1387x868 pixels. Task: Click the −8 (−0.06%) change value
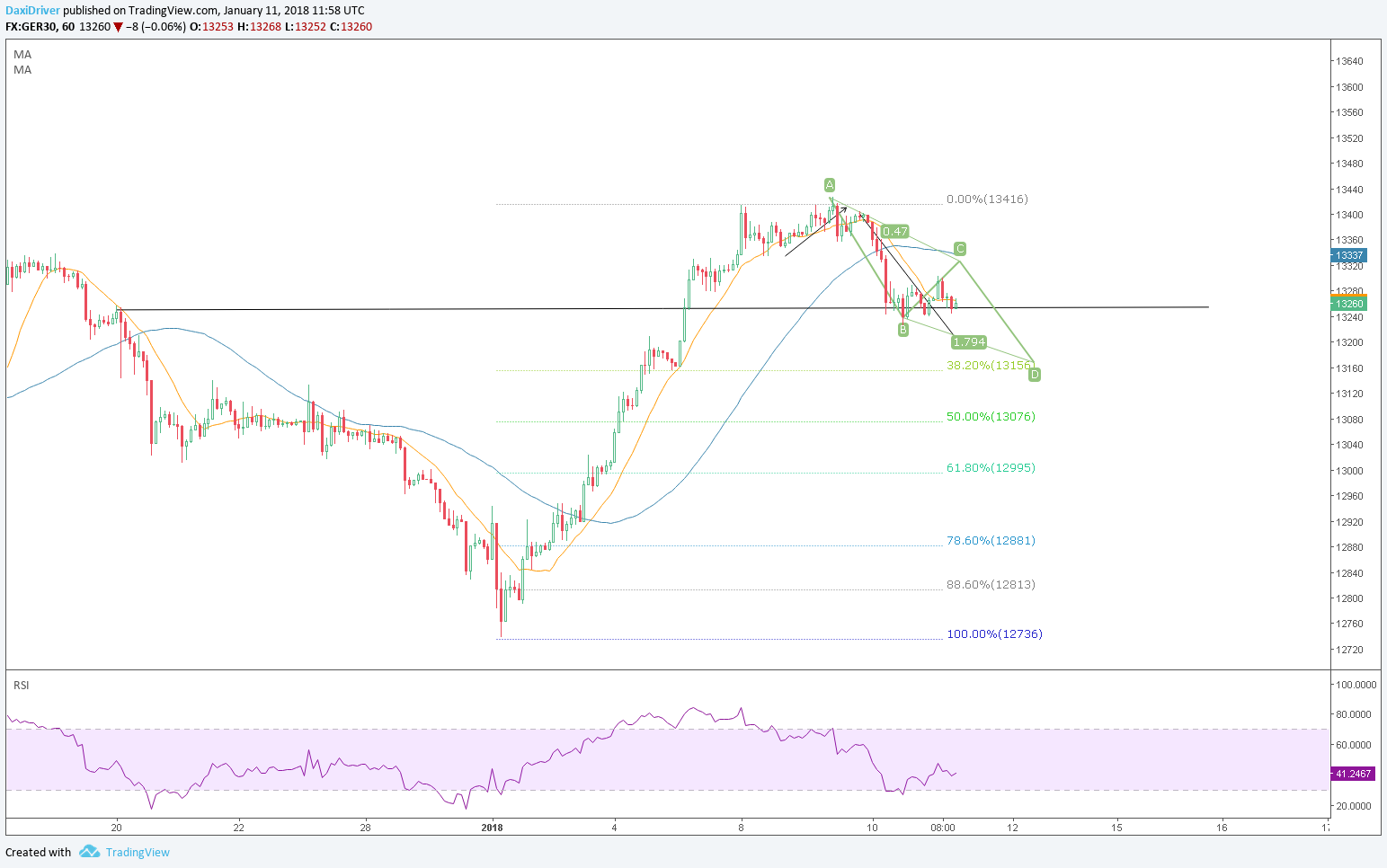pyautogui.click(x=156, y=27)
